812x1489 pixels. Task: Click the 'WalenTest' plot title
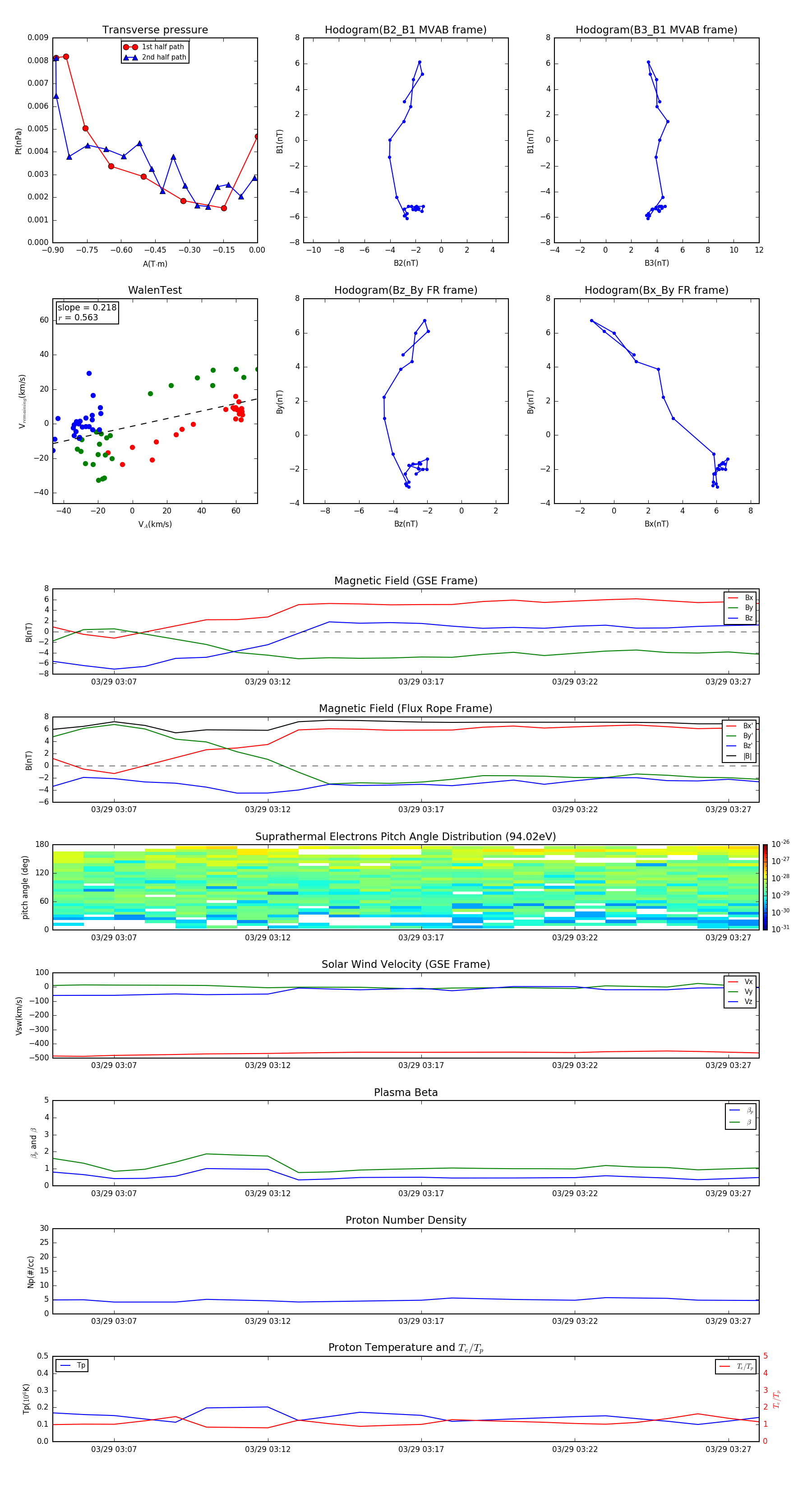[x=155, y=290]
